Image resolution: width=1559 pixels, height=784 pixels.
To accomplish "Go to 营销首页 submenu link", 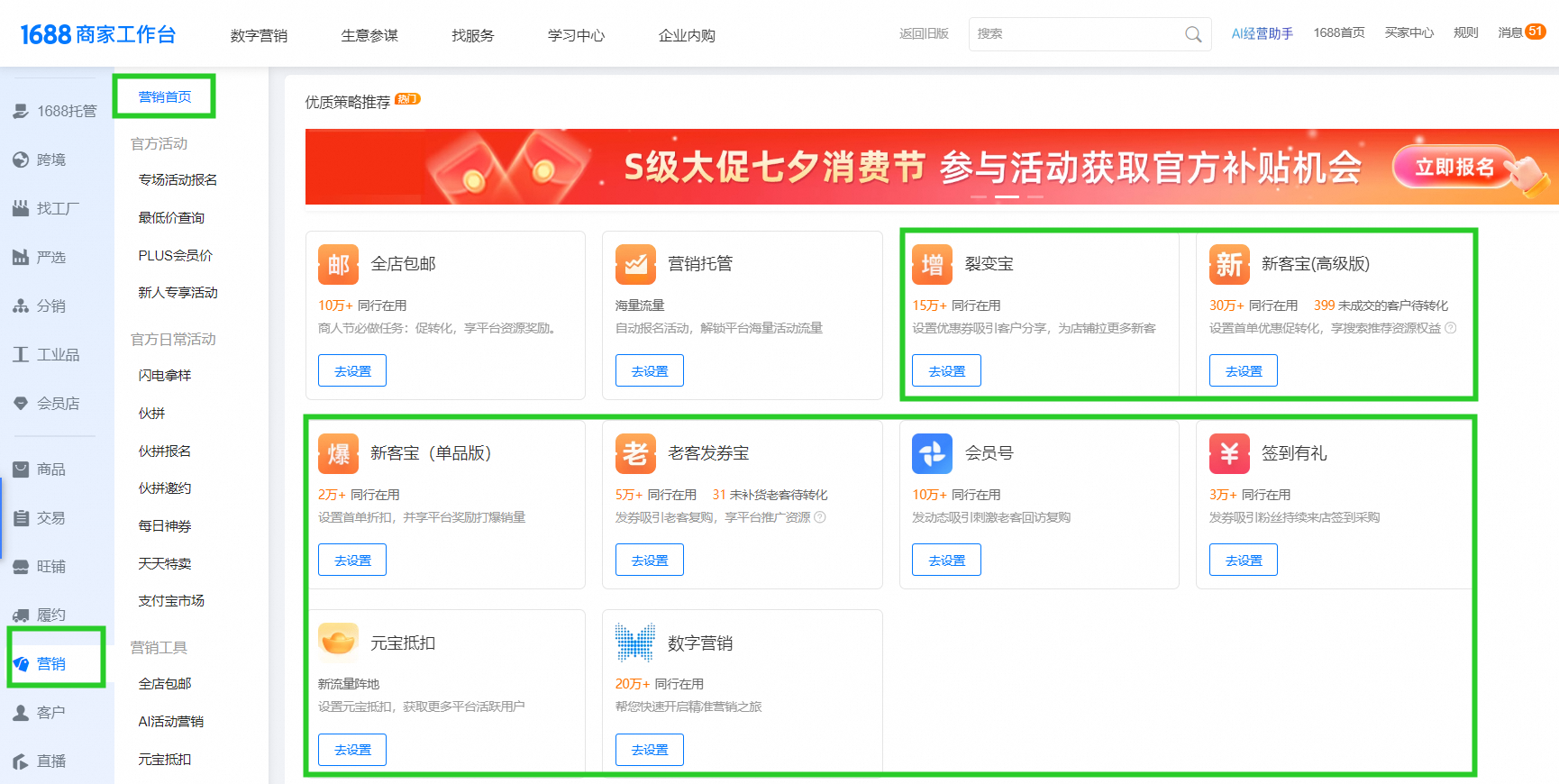I will point(164,96).
